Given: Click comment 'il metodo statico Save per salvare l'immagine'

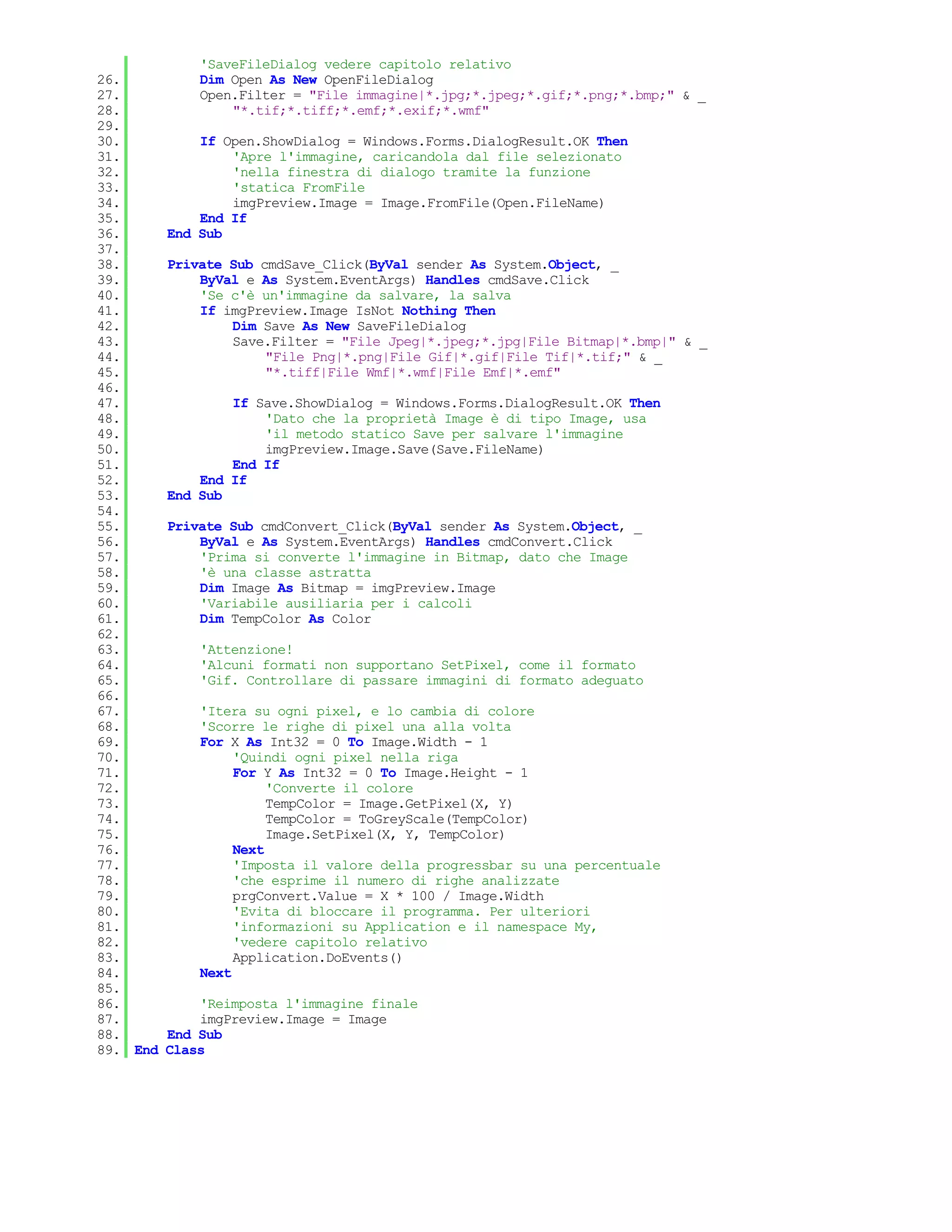Looking at the screenshot, I should 444,434.
